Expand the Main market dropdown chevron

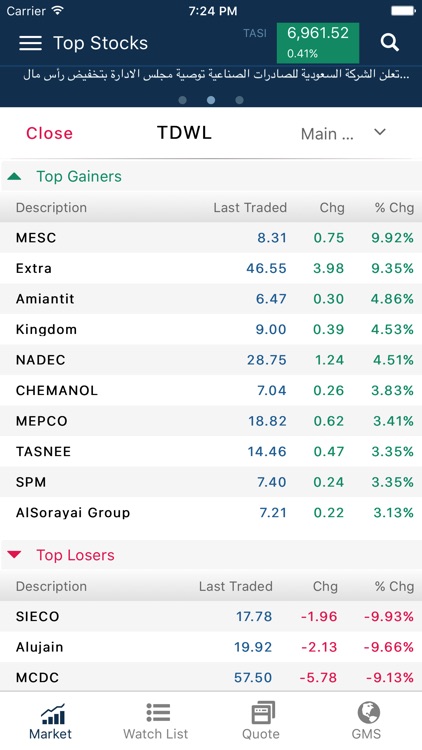pyautogui.click(x=380, y=132)
